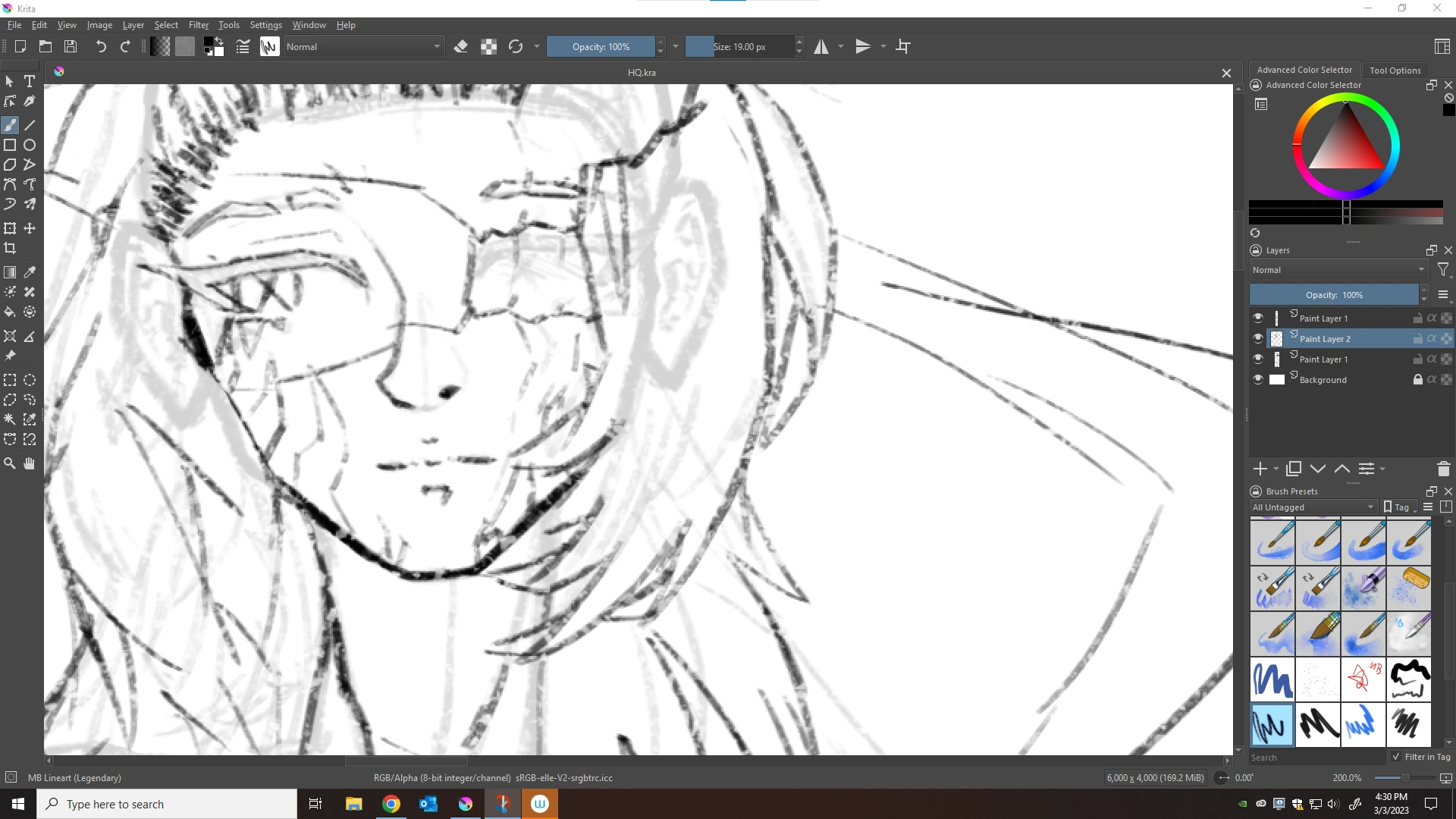Toggle eraser mode in toolbar

tap(460, 47)
